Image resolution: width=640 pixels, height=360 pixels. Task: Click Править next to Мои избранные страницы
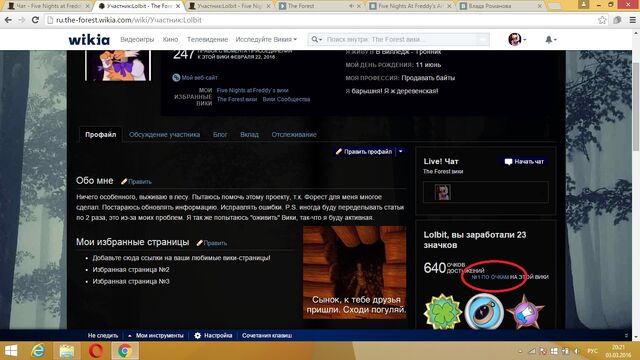pyautogui.click(x=215, y=243)
